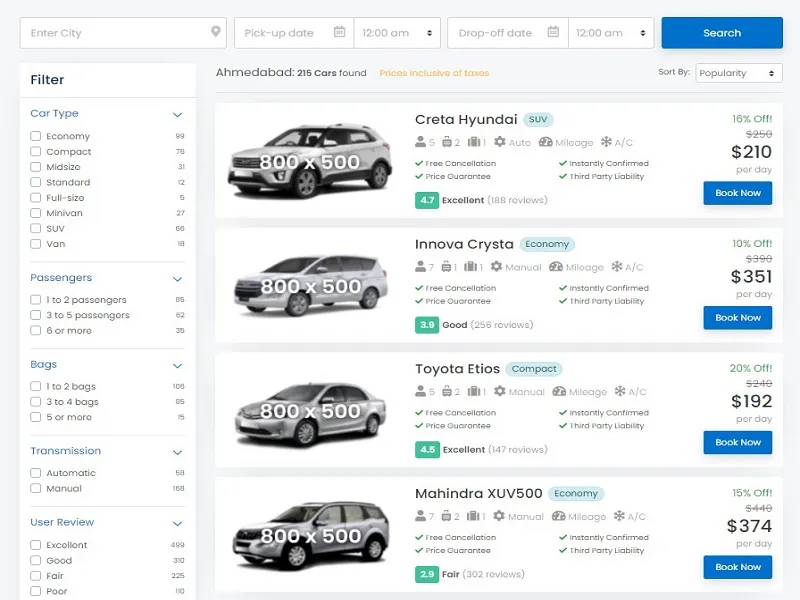800x600 pixels.
Task: Tick the SUV car type checkbox
Action: (x=35, y=228)
